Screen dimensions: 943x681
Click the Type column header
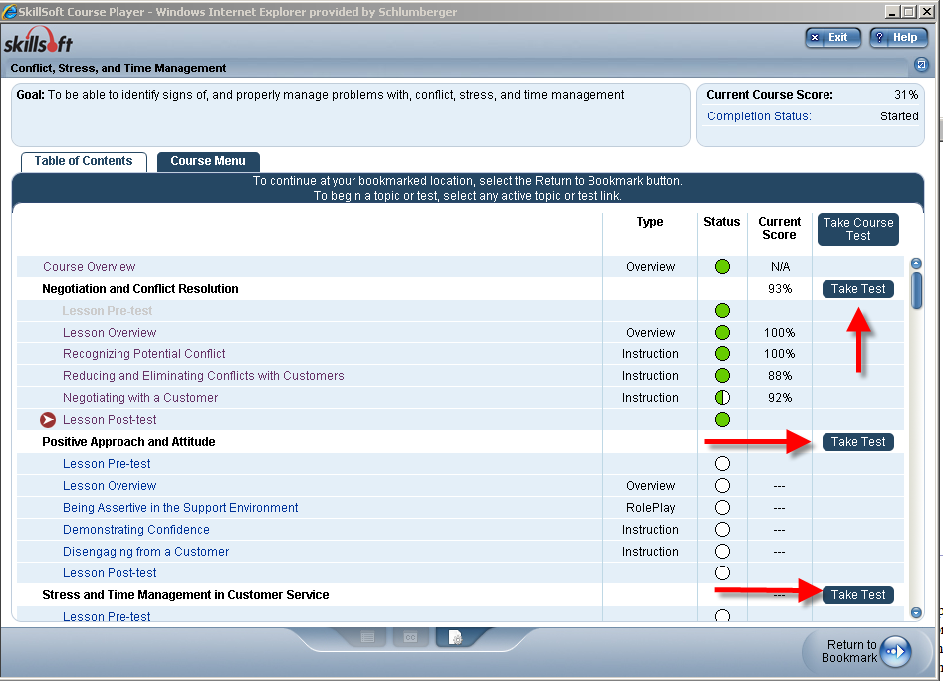coord(650,222)
